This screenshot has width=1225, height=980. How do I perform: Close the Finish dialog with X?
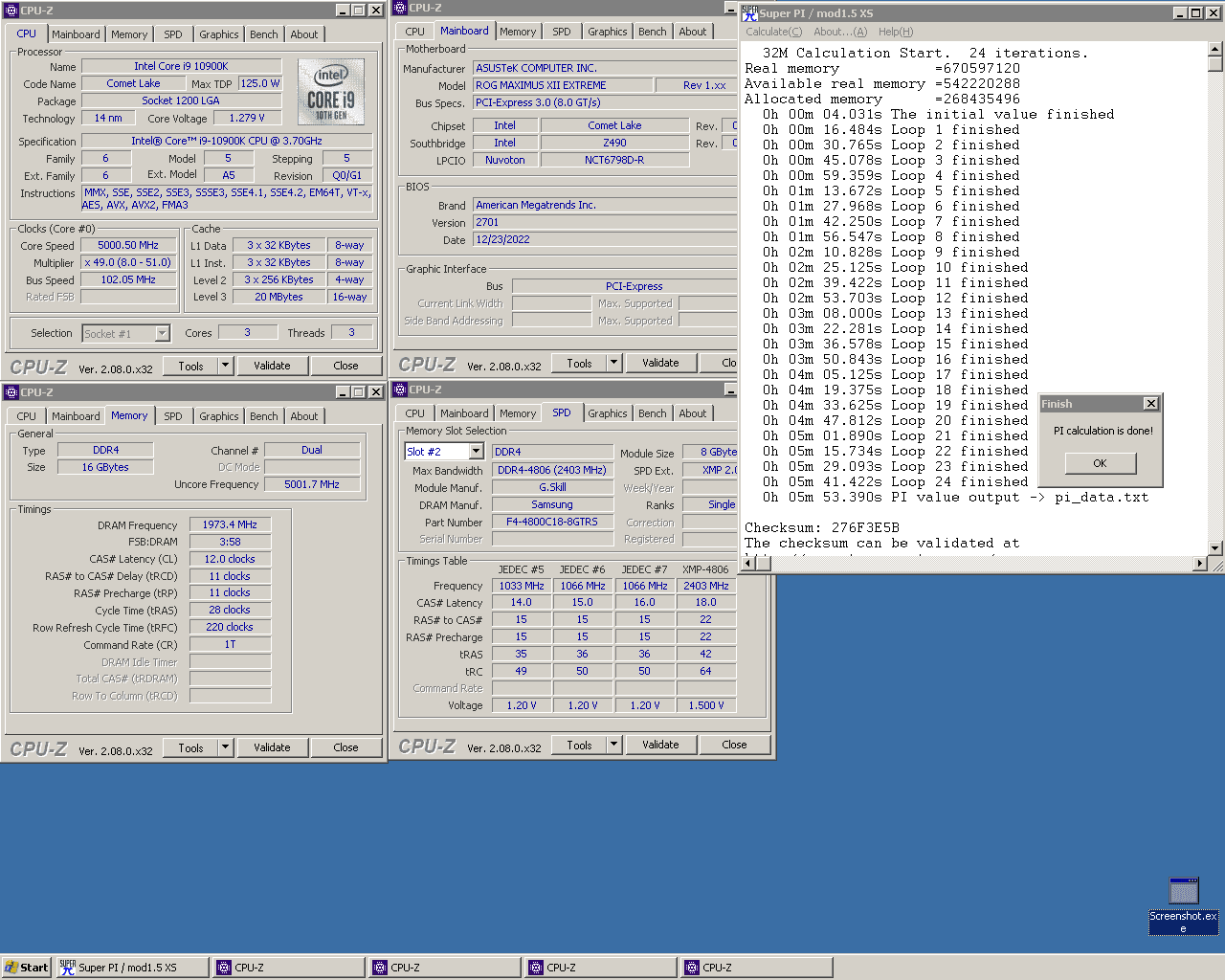[x=1151, y=404]
